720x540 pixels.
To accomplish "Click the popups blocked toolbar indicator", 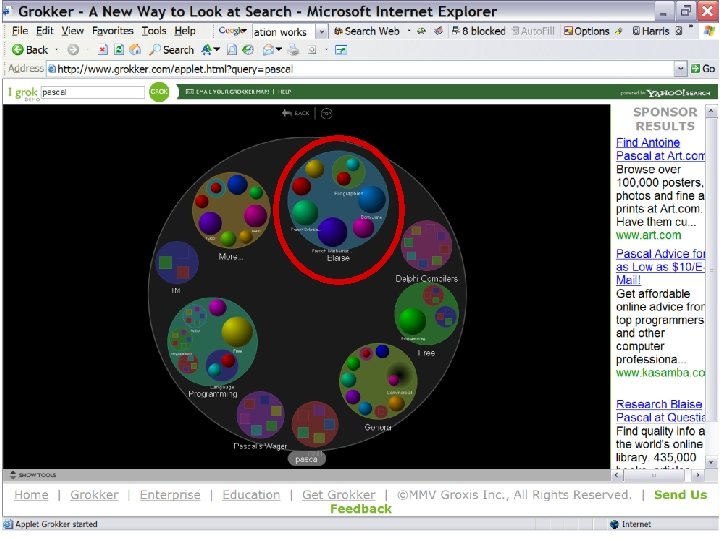I will coord(478,31).
